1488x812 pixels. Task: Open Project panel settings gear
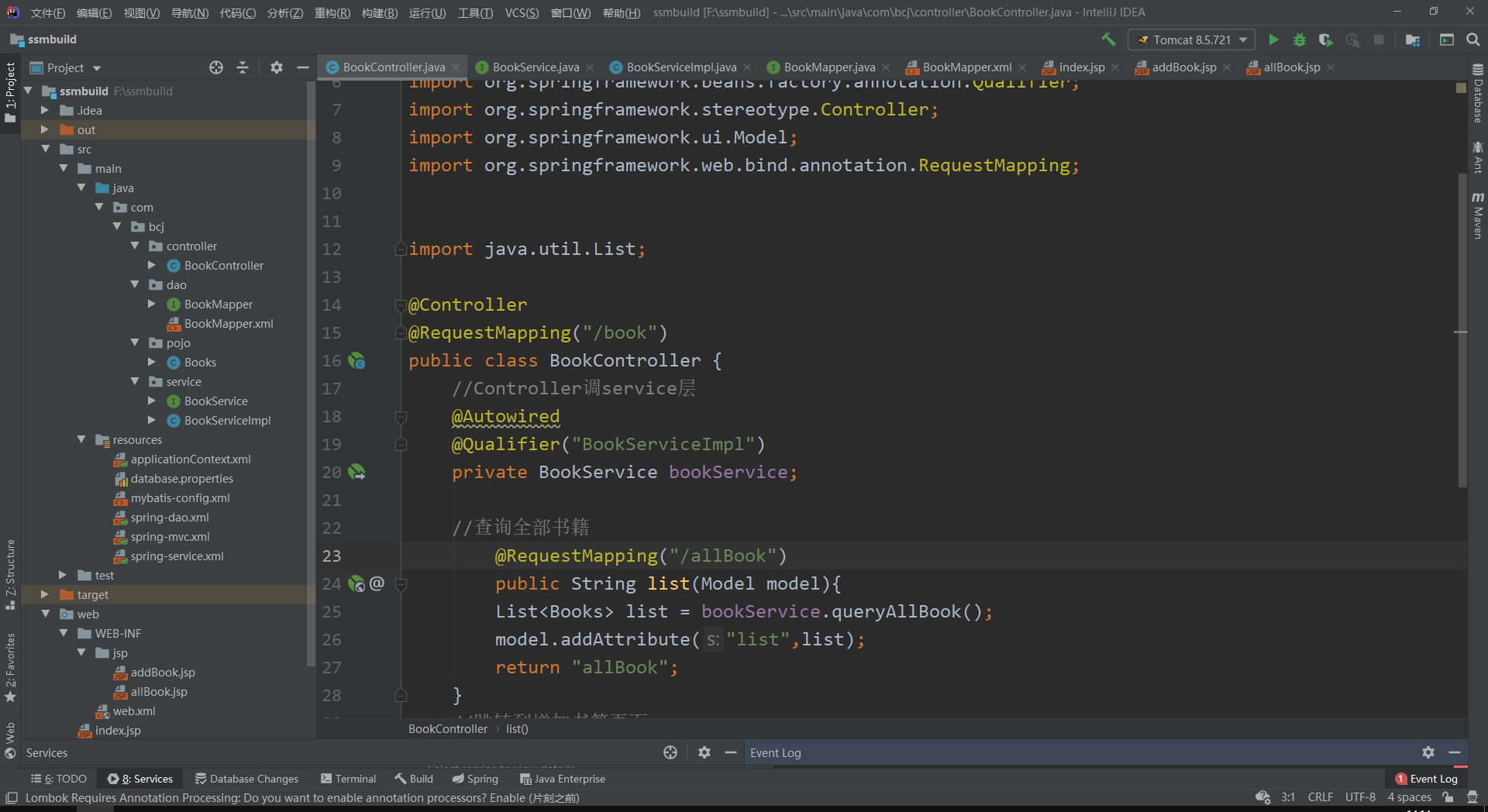click(x=277, y=67)
